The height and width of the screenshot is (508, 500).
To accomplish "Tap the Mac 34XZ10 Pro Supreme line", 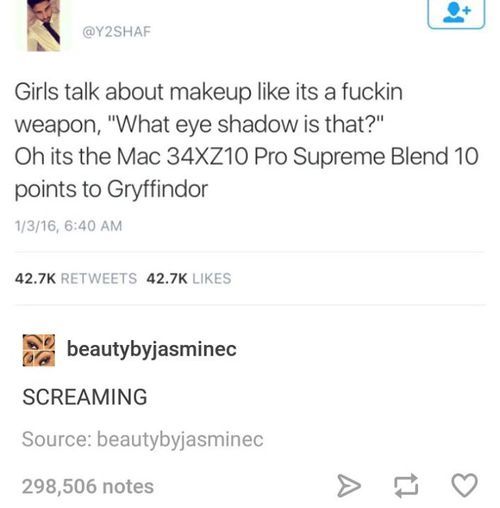I will (x=247, y=157).
